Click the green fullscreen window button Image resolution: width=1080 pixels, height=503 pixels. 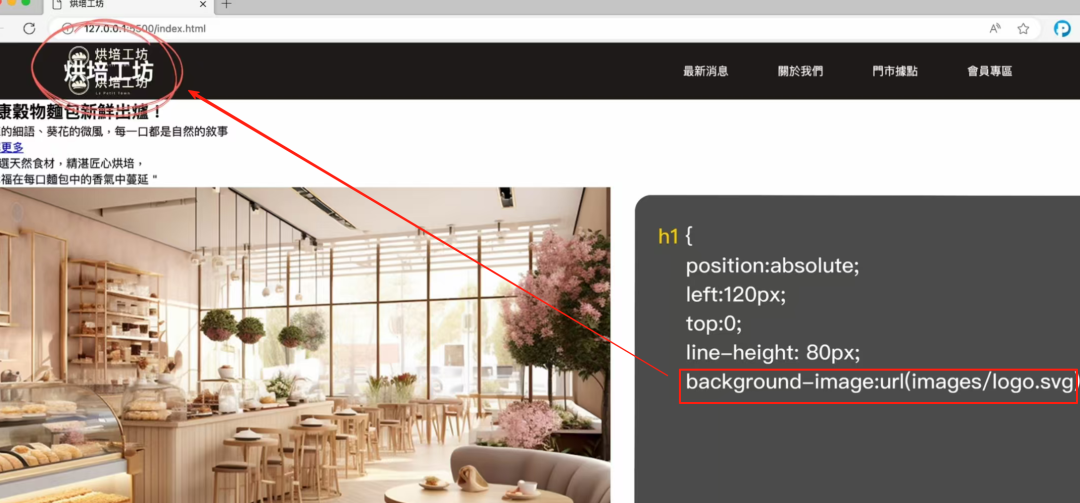(x=26, y=3)
